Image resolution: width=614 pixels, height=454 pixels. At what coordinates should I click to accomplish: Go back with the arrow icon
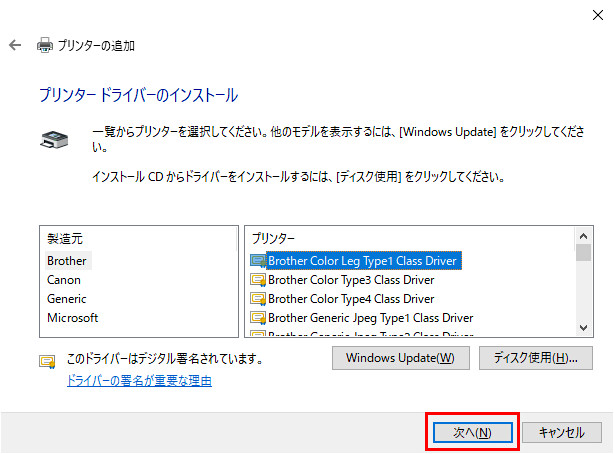(15, 45)
